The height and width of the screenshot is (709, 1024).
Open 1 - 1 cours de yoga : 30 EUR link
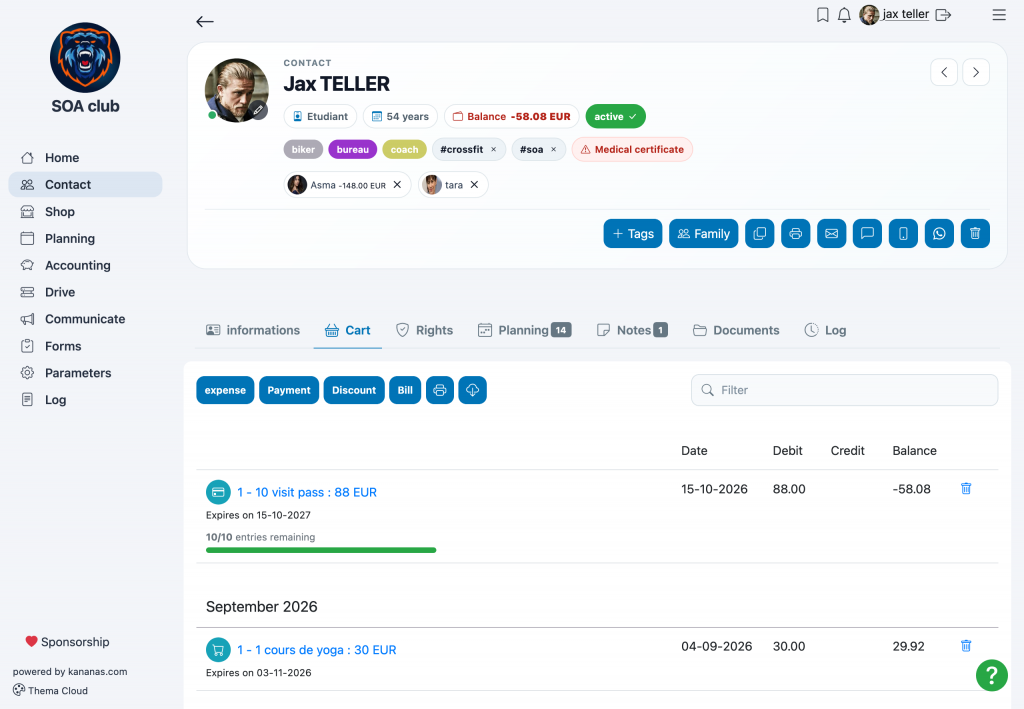(317, 650)
